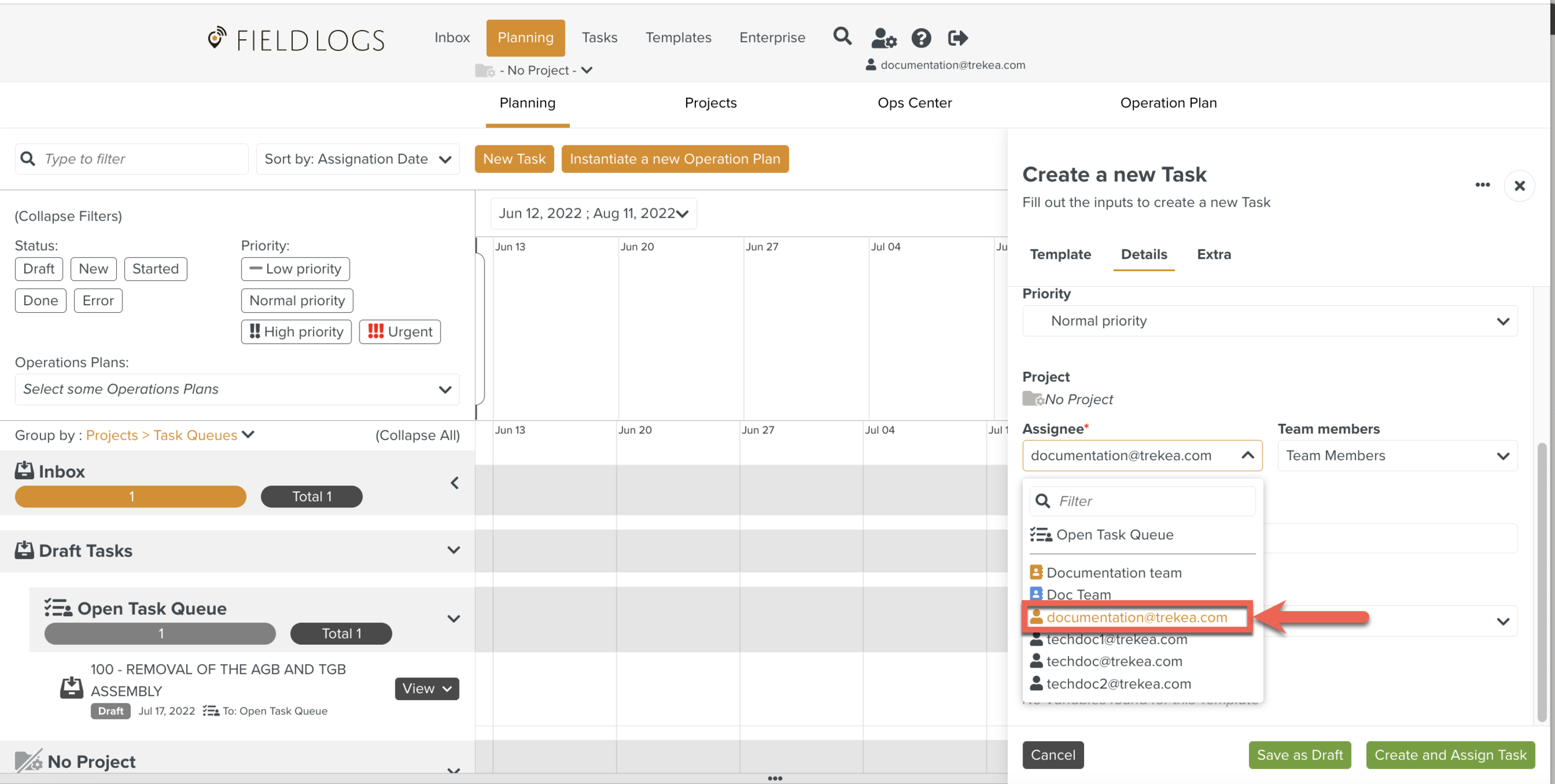This screenshot has height=784, width=1555.
Task: Click the Open Task Queue list icon
Action: pos(58,607)
